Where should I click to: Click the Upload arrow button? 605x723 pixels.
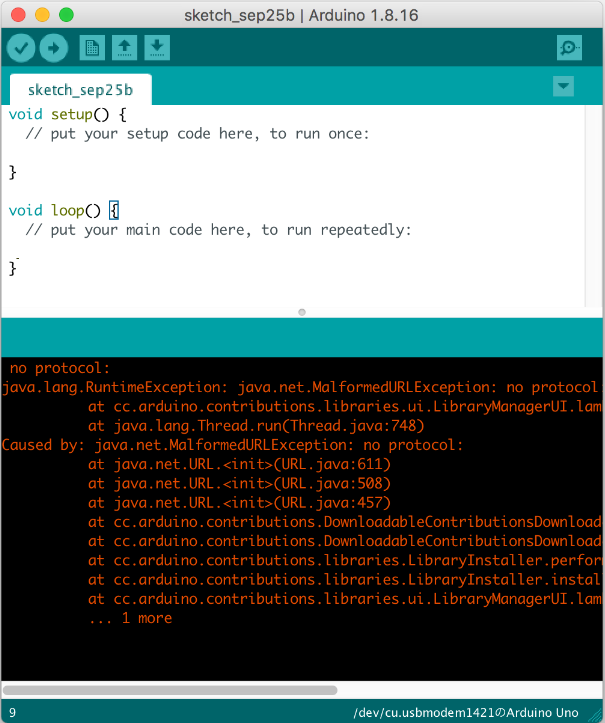[53, 48]
